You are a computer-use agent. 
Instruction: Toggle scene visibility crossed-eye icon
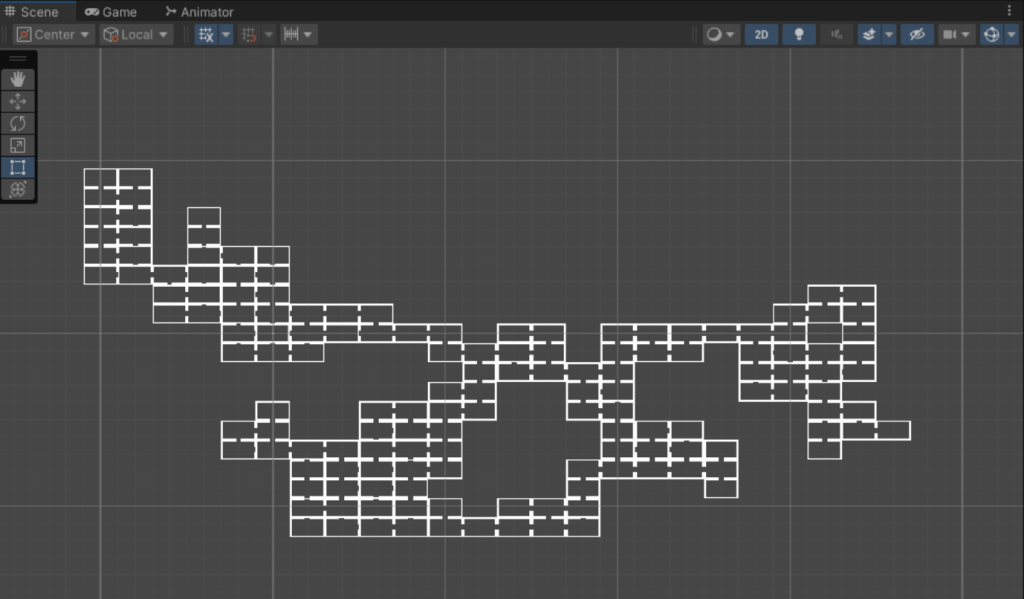pyautogui.click(x=917, y=35)
